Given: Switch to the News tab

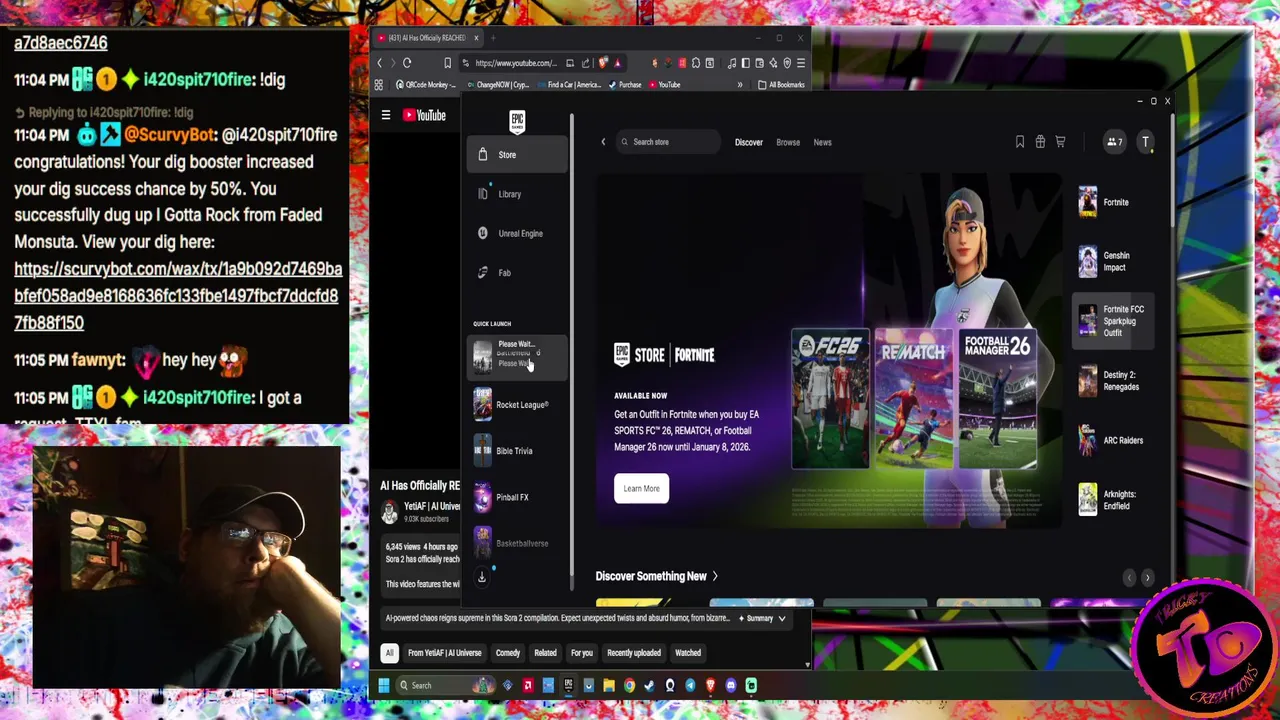Looking at the screenshot, I should 822,142.
